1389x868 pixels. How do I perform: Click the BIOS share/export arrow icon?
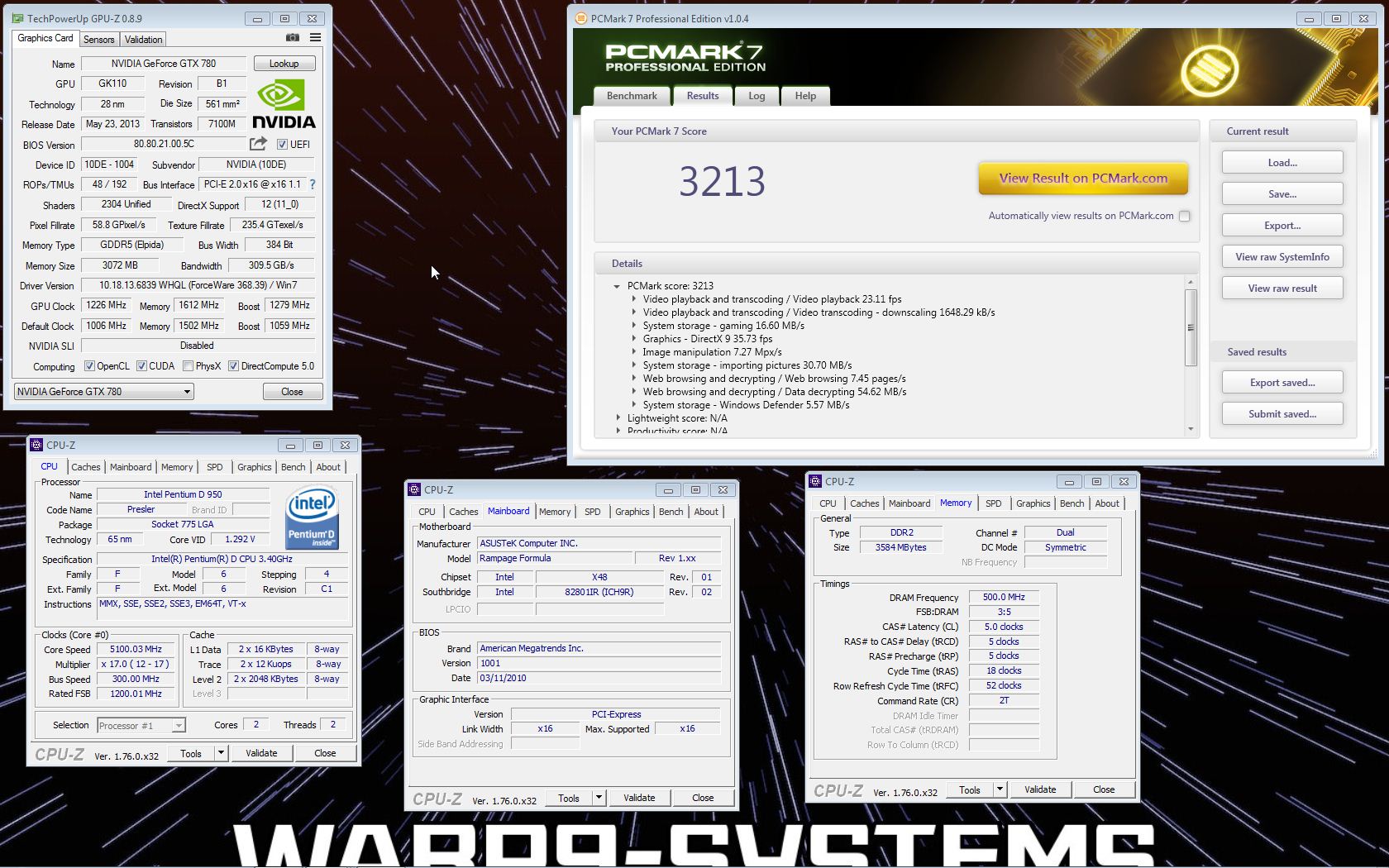coord(259,144)
